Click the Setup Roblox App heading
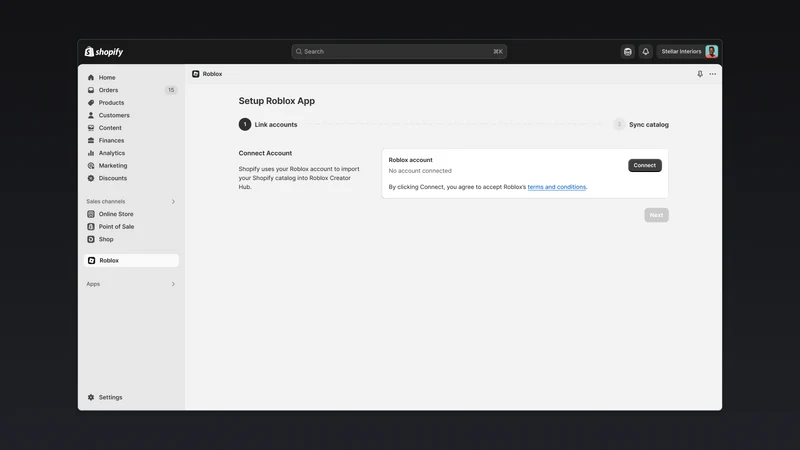800x450 pixels. pos(277,101)
